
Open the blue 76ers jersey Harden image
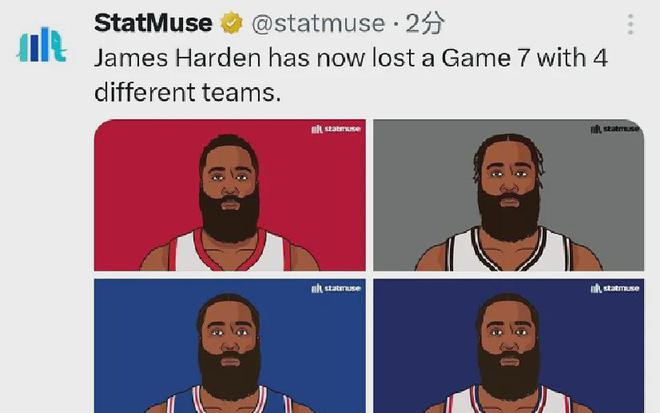[230, 346]
